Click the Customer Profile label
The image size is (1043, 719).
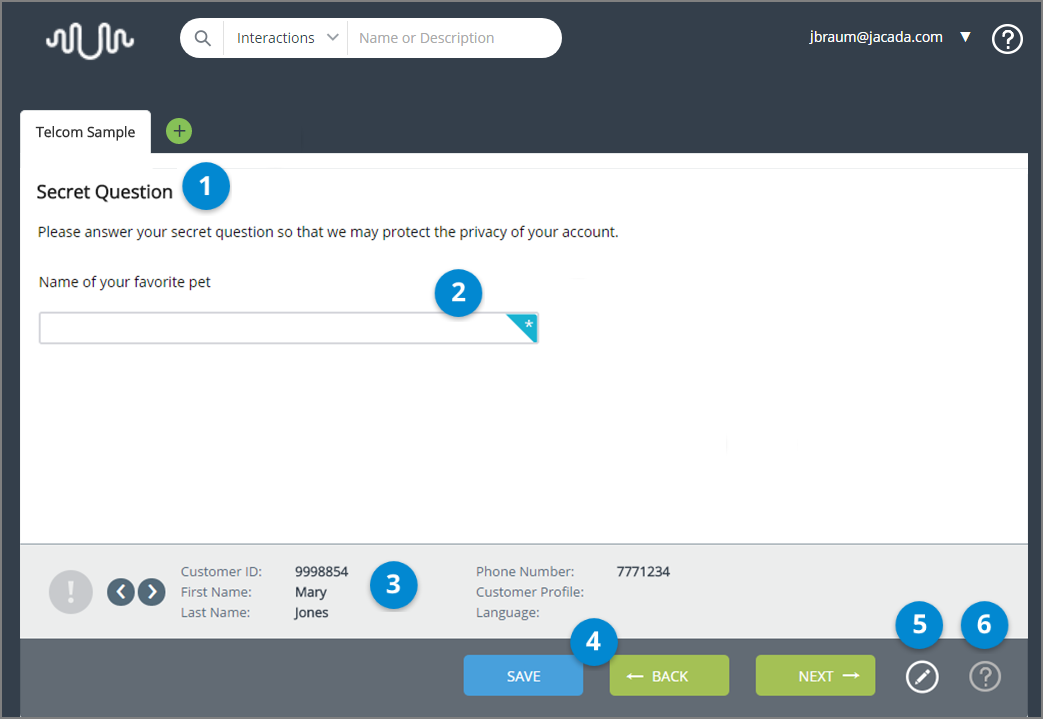coord(530,592)
